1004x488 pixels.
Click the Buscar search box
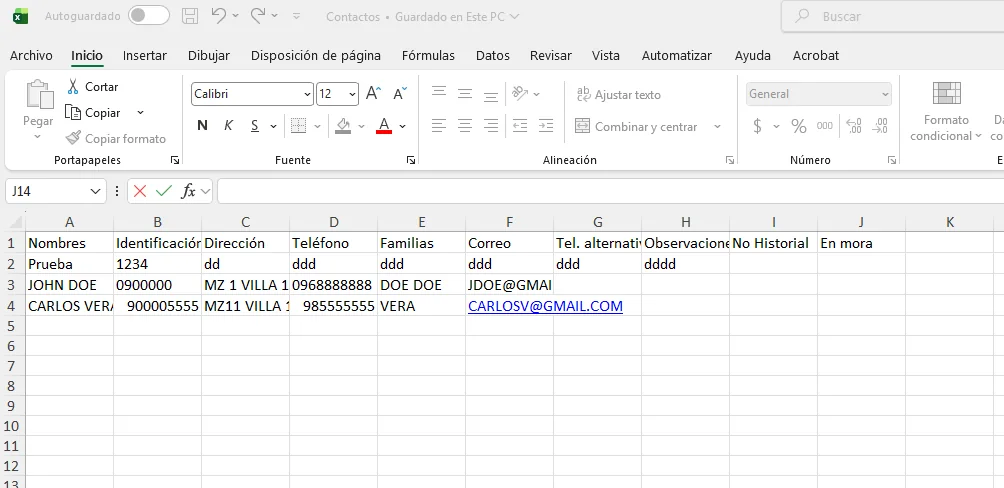pos(893,17)
